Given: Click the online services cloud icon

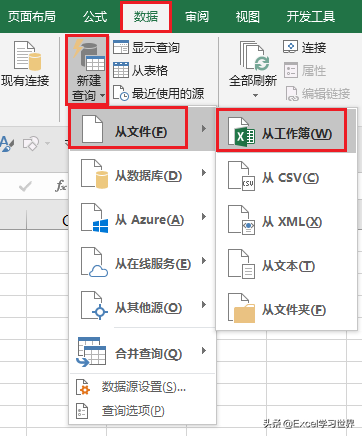Looking at the screenshot, I should click(95, 262).
